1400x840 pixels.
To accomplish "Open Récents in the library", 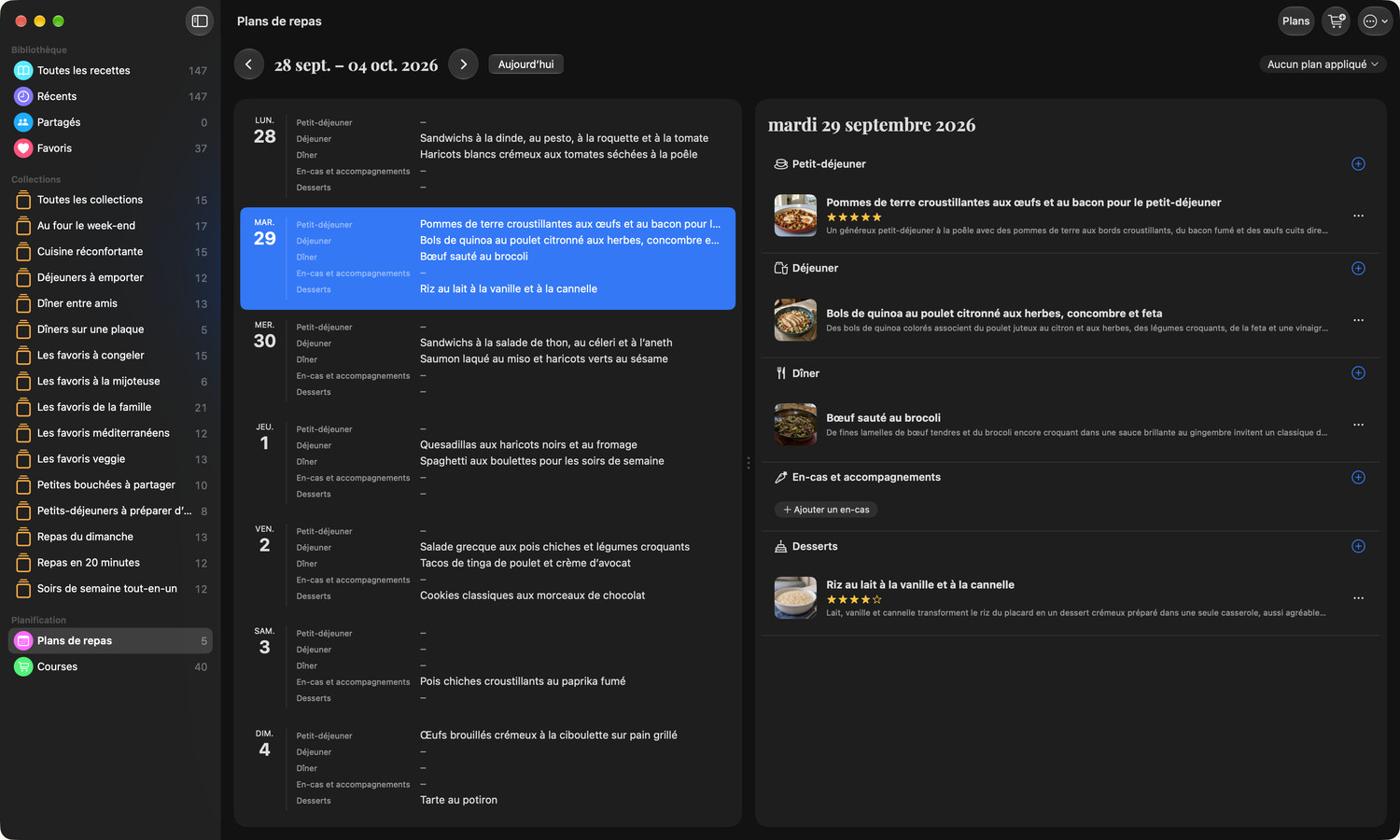I will click(110, 97).
